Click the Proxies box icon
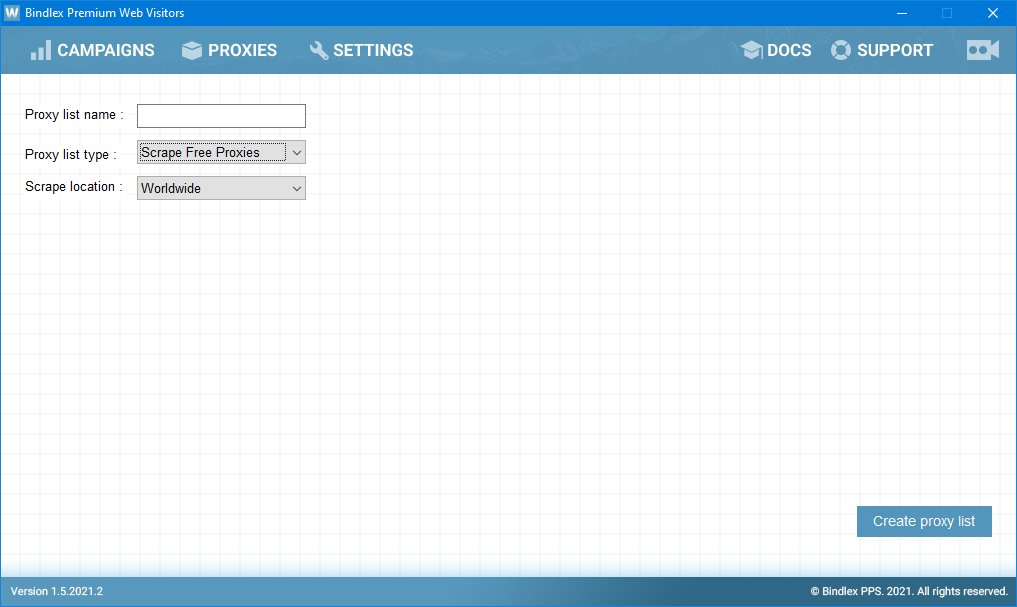Image resolution: width=1017 pixels, height=607 pixels. pyautogui.click(x=192, y=51)
